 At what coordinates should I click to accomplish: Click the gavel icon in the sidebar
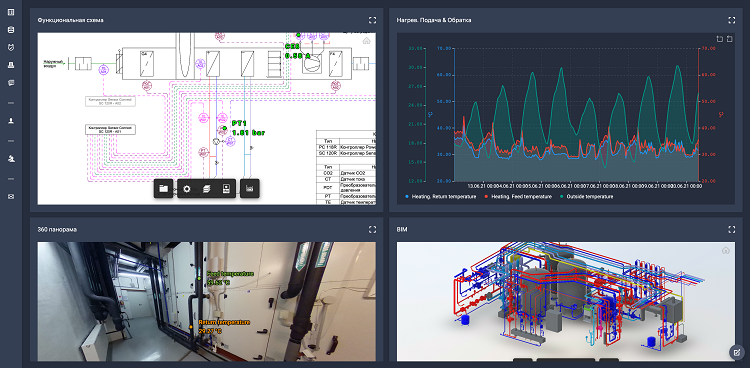11,158
